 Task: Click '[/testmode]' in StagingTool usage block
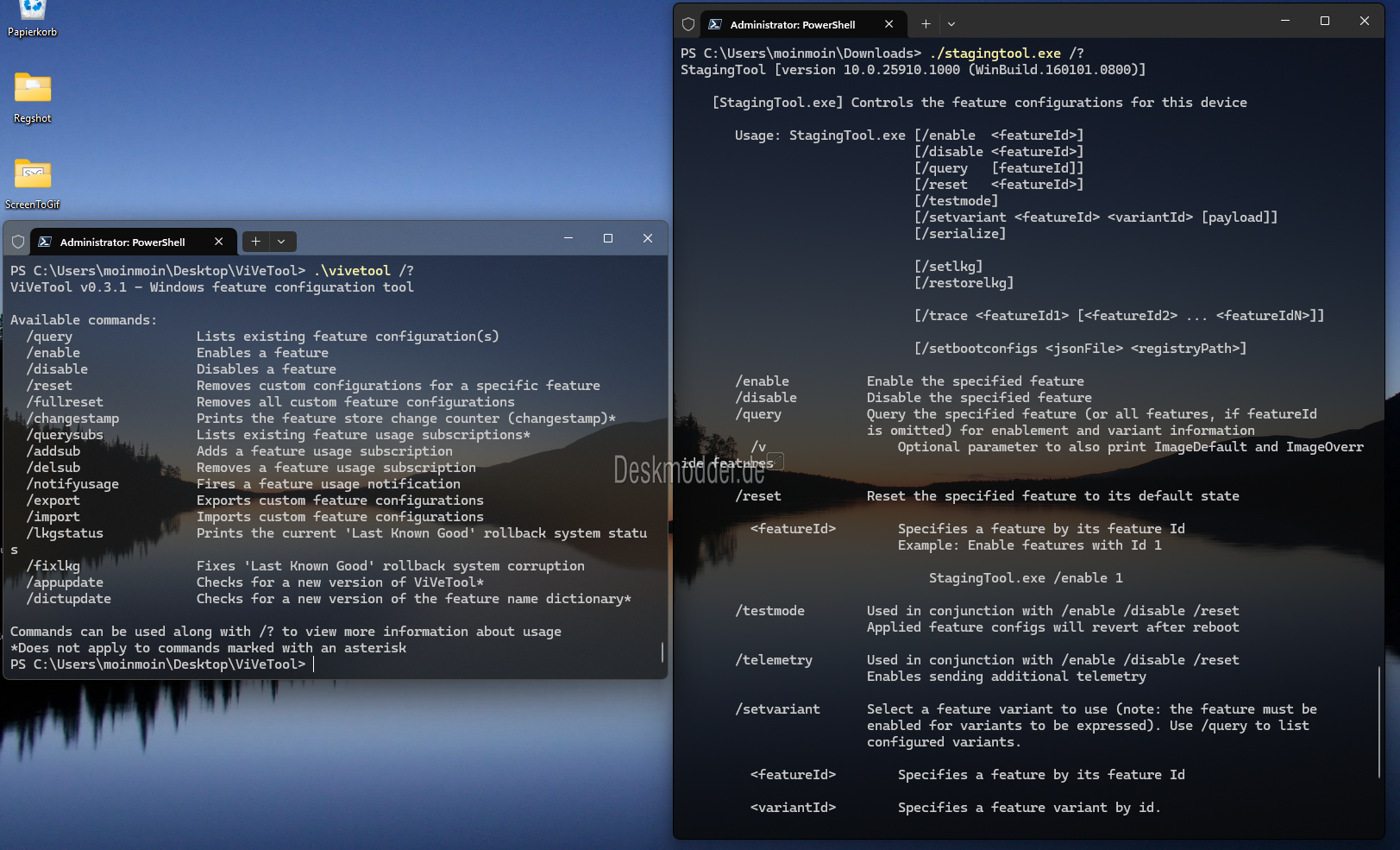957,201
